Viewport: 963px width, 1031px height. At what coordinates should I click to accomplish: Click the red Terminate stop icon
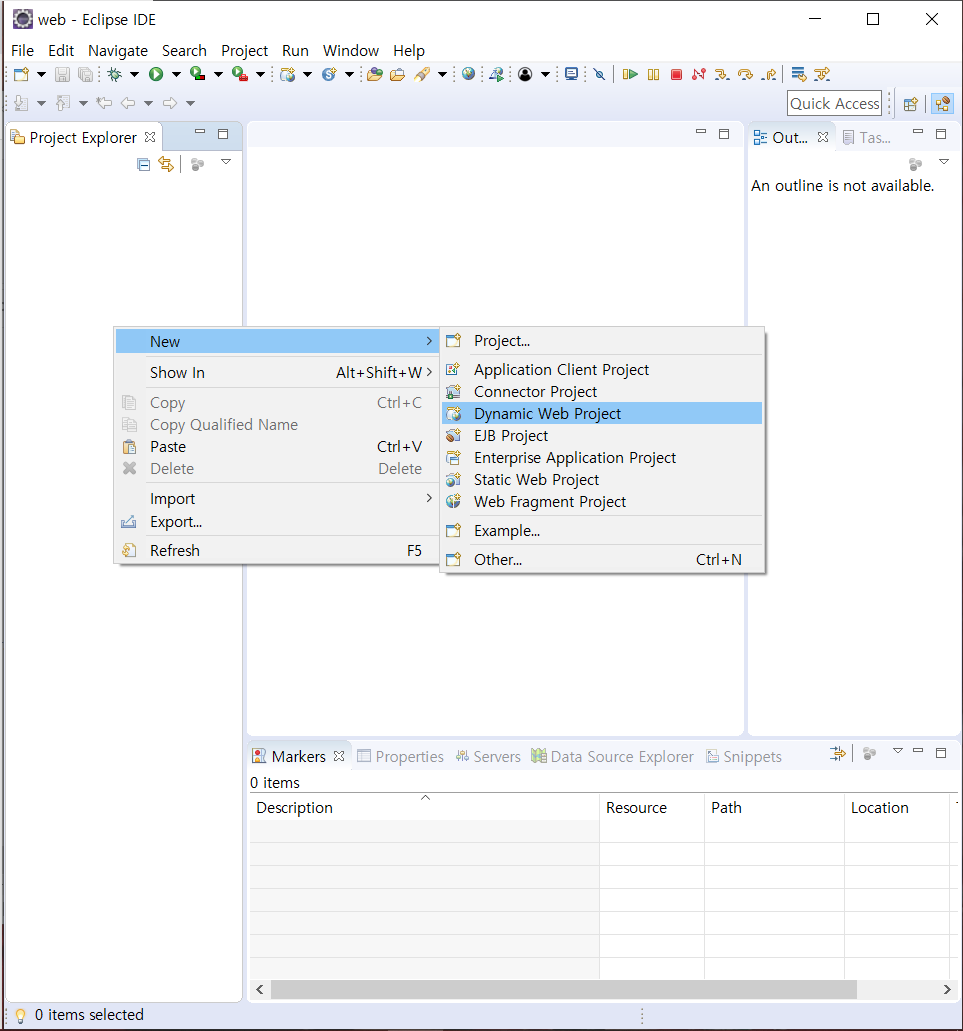[676, 74]
